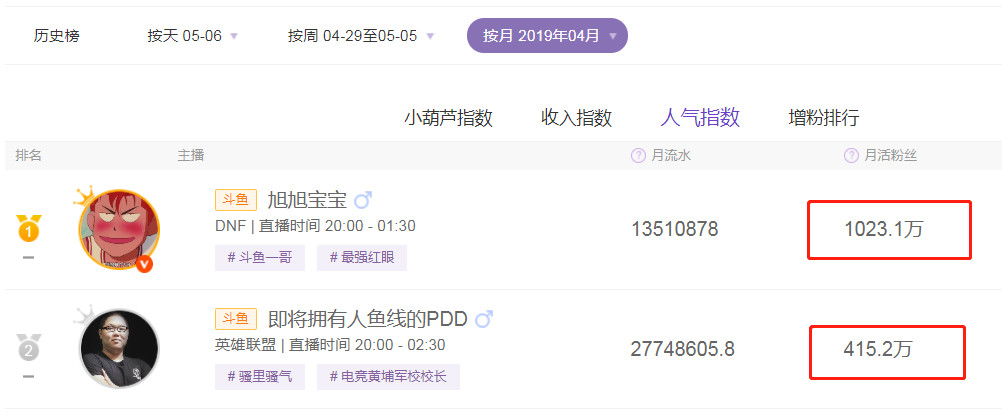Select the 人气指数 tab
This screenshot has width=1002, height=420.
(x=700, y=118)
